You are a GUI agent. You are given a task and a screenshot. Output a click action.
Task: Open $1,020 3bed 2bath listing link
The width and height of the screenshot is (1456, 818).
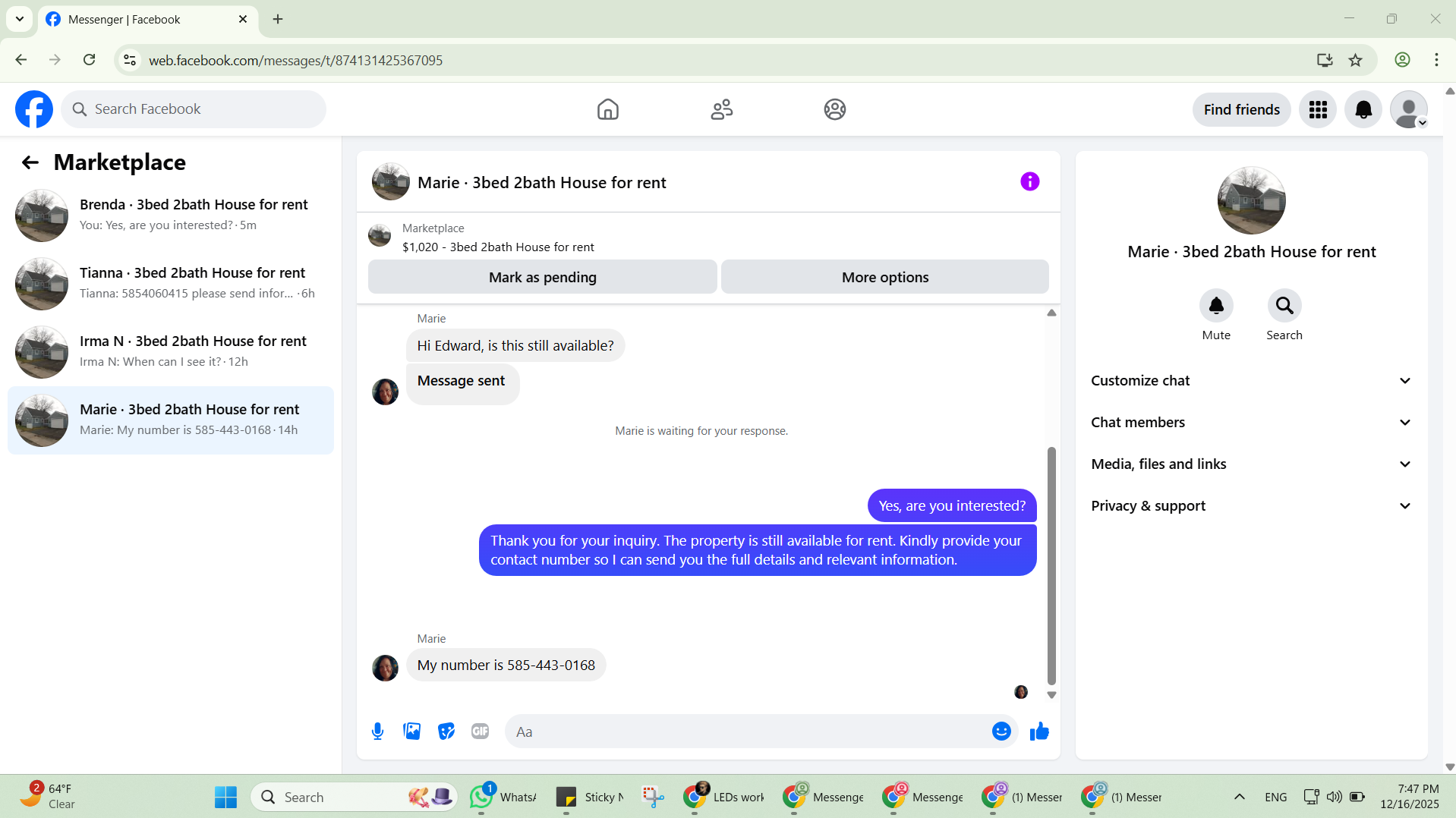click(x=498, y=247)
